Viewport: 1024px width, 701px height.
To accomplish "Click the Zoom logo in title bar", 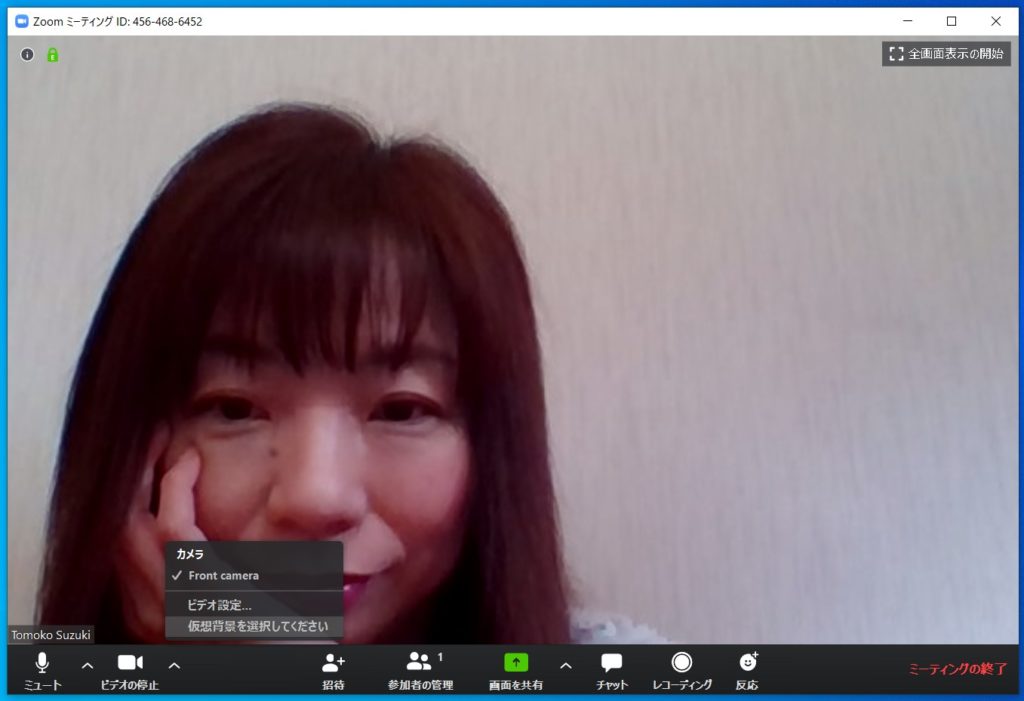I will (x=22, y=21).
